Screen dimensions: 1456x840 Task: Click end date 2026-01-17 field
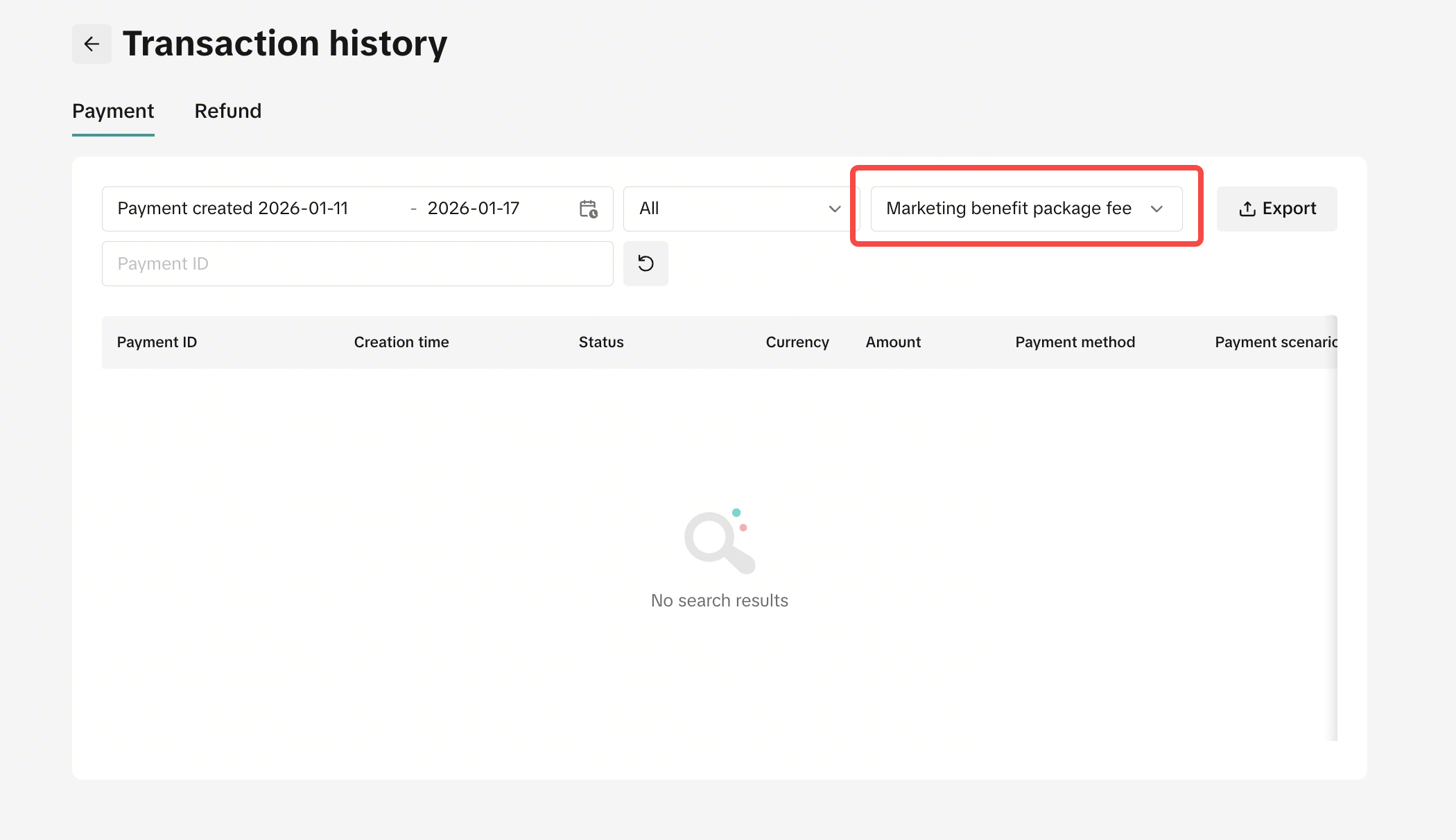pos(474,209)
